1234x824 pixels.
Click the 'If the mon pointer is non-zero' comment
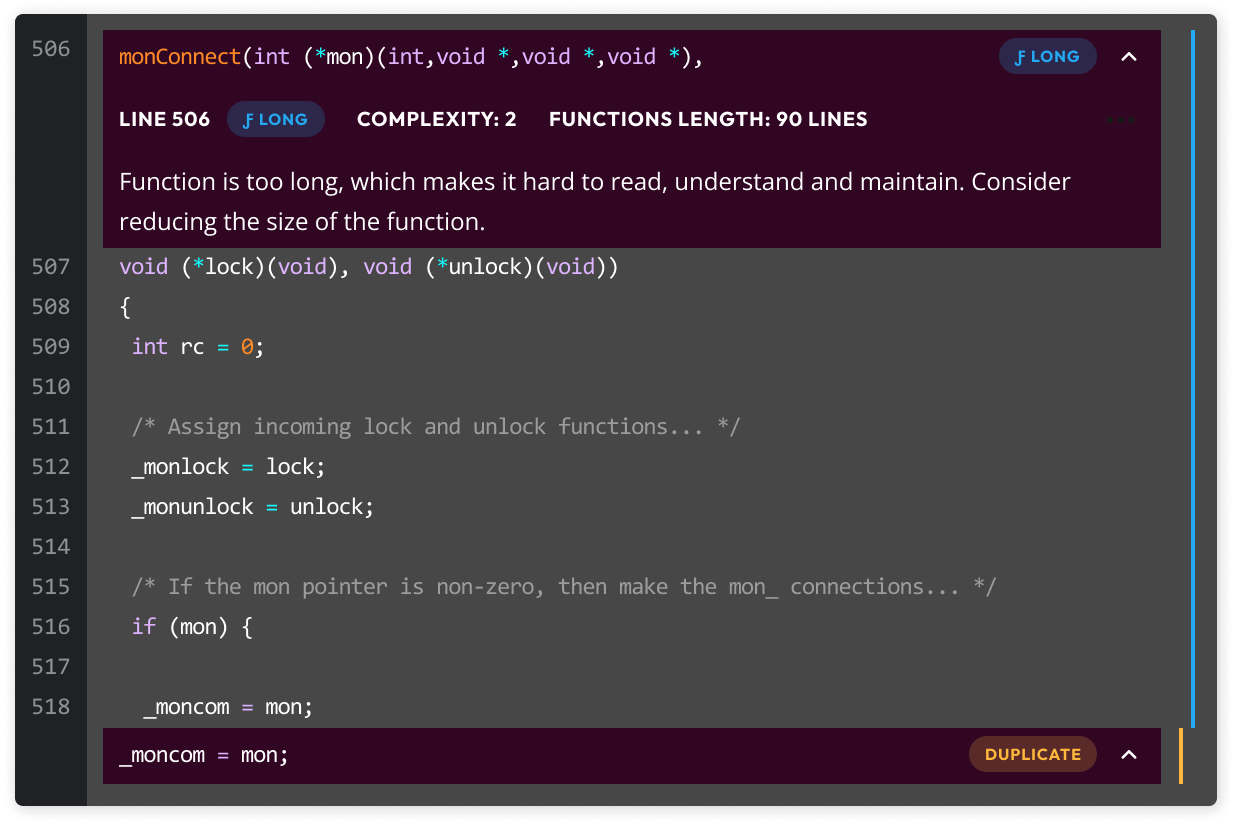(564, 587)
